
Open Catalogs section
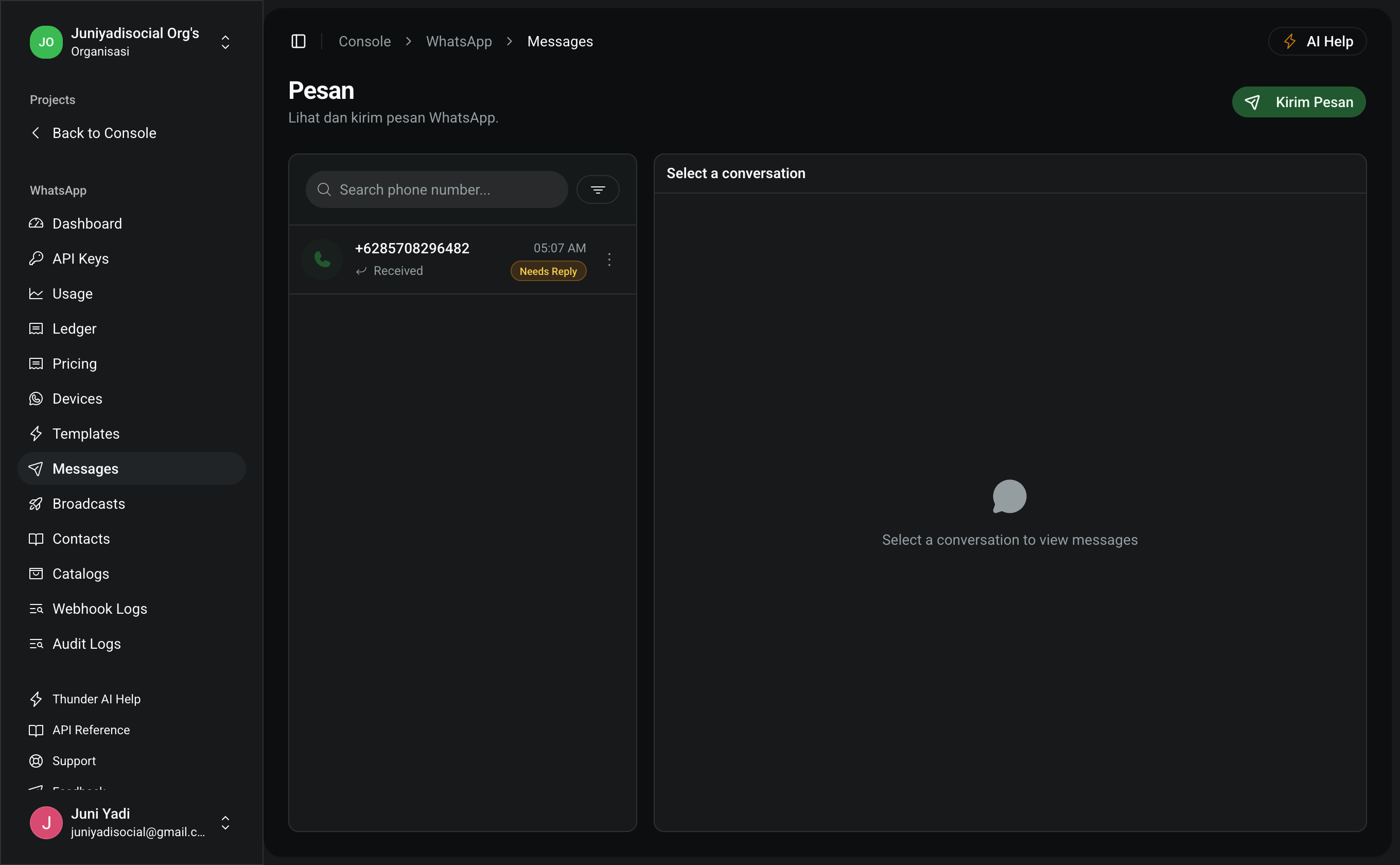(132, 574)
